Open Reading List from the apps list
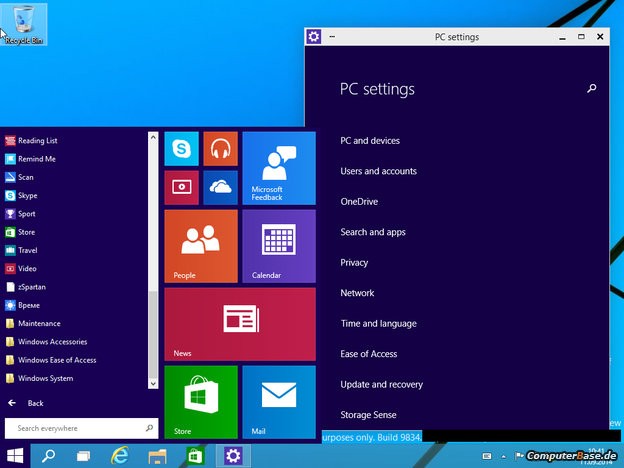 pos(37,140)
